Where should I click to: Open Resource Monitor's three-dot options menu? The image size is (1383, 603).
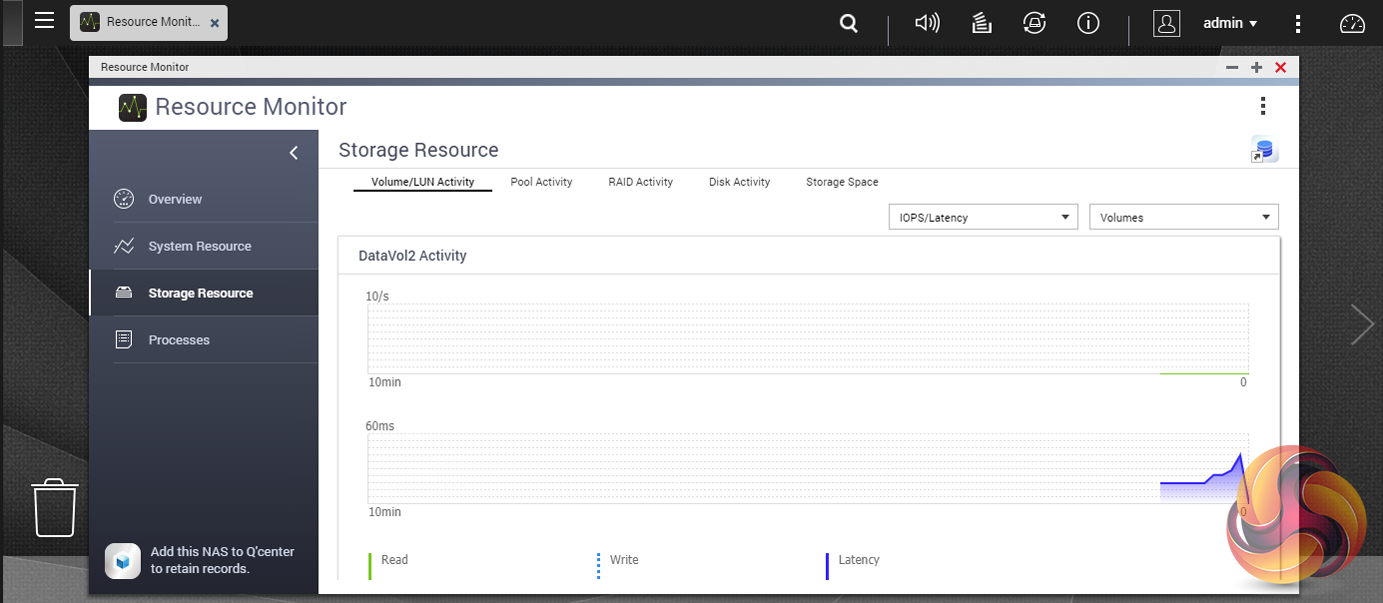click(x=1263, y=106)
